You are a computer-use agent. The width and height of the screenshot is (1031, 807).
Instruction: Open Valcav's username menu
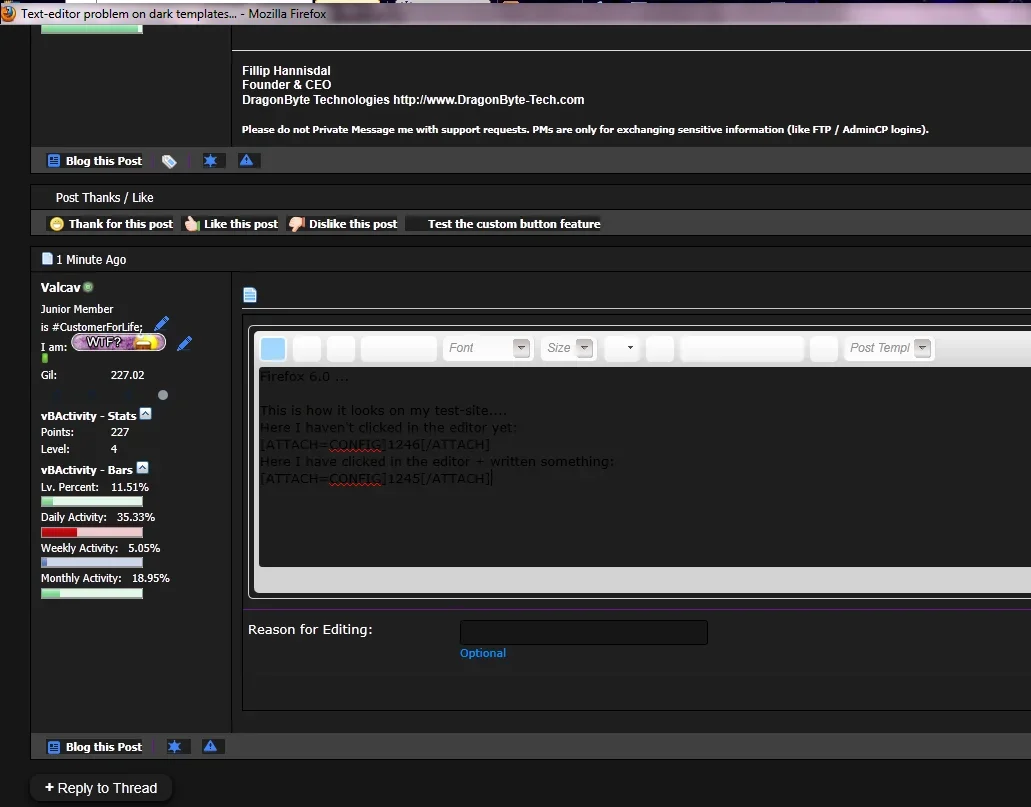(60, 287)
